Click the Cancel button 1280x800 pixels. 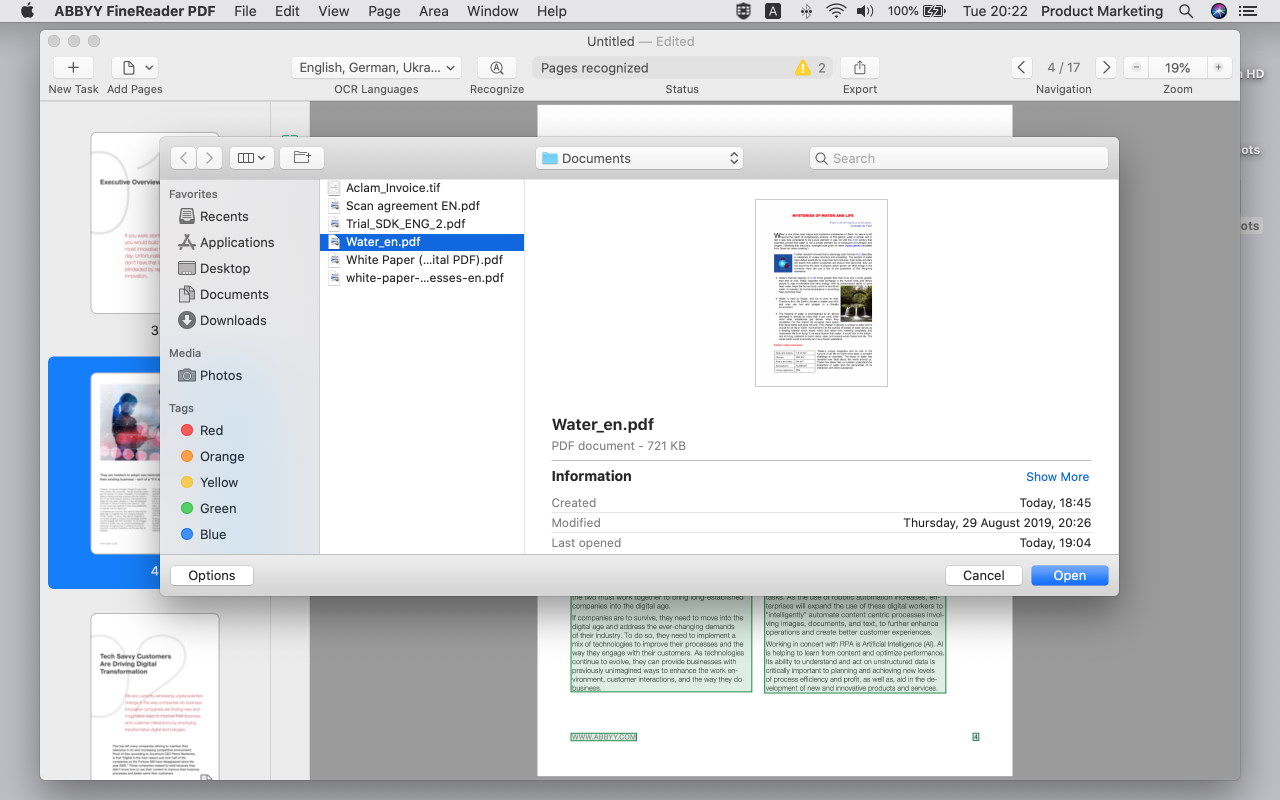click(x=984, y=575)
